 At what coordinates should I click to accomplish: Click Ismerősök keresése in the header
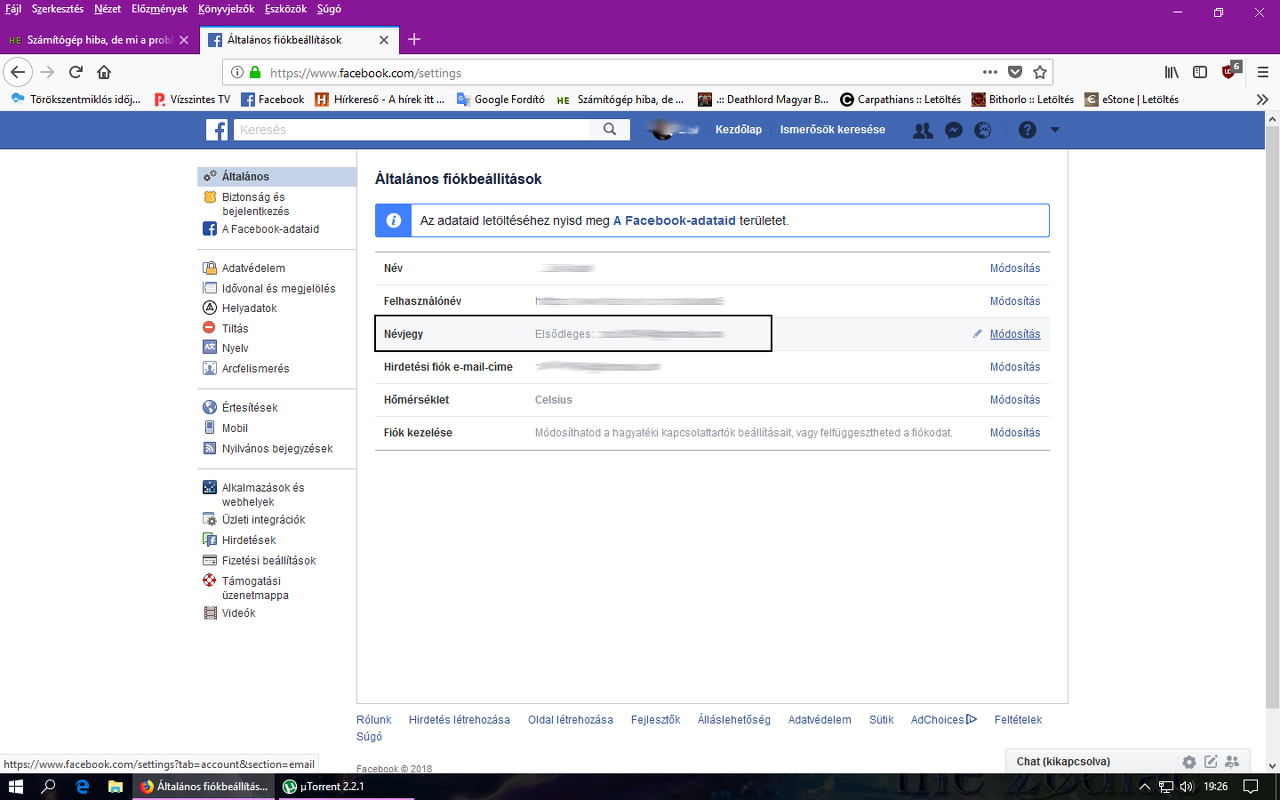(x=832, y=130)
